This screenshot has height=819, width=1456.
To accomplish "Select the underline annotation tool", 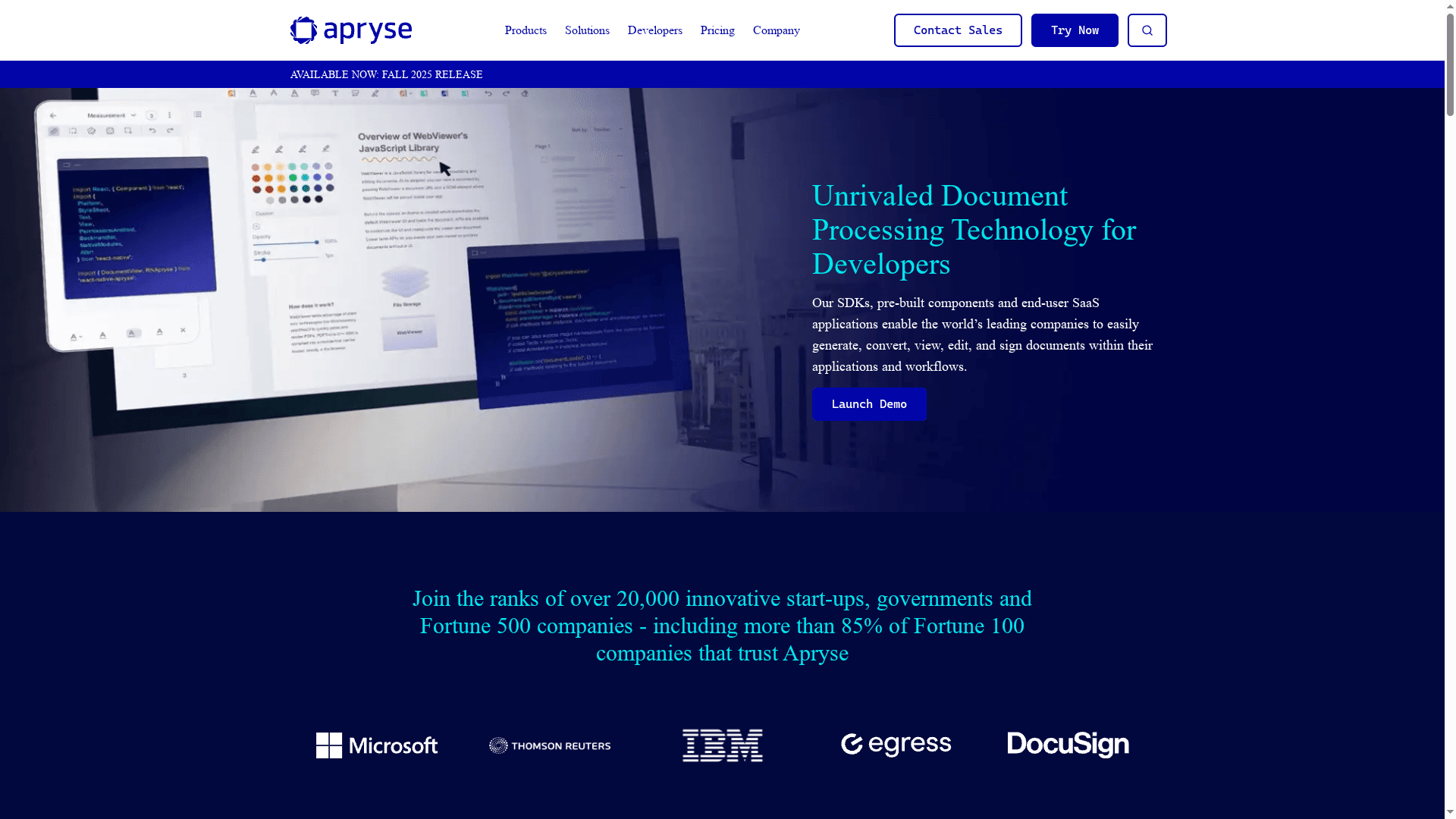I will 253,94.
